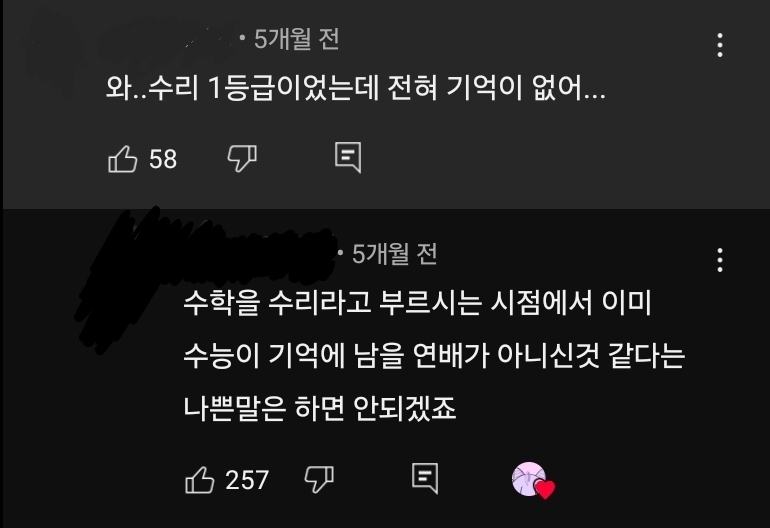Like the top comment about 수리 1등급
Viewport: 770px width, 528px height.
point(122,159)
